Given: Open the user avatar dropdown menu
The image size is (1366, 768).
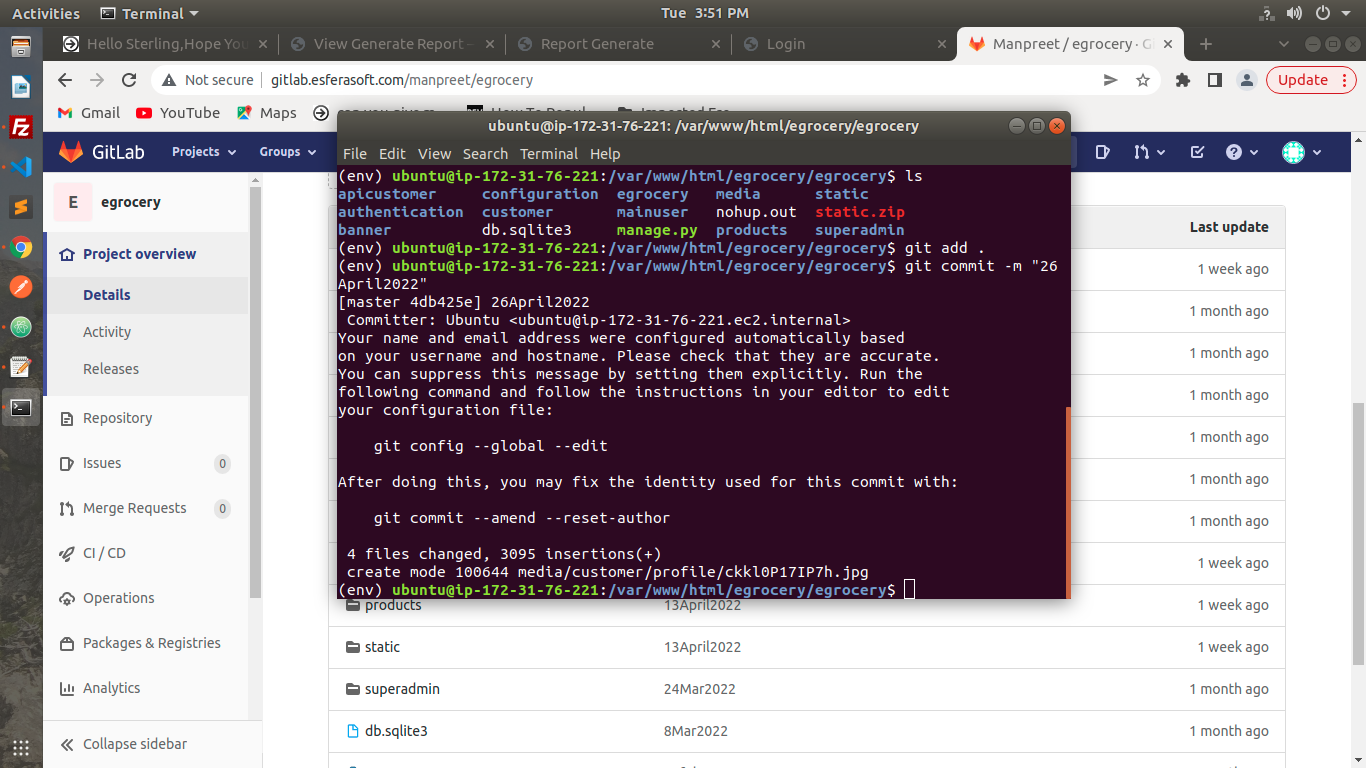Looking at the screenshot, I should coord(1302,152).
